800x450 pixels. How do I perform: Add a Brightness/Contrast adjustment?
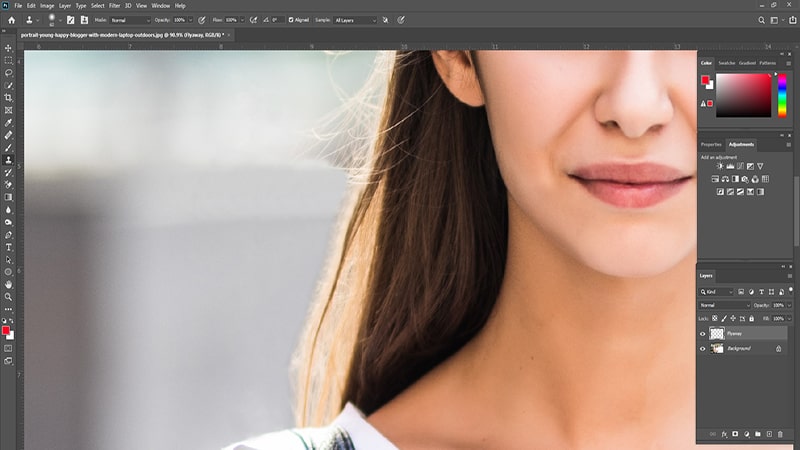click(x=719, y=166)
